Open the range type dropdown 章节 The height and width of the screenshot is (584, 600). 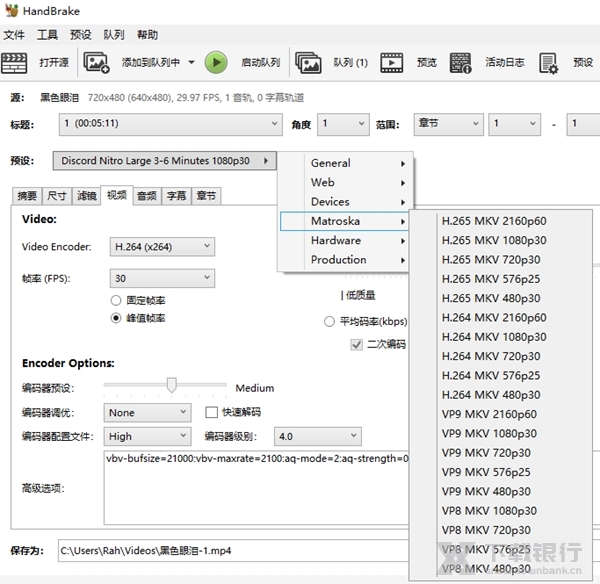point(448,124)
